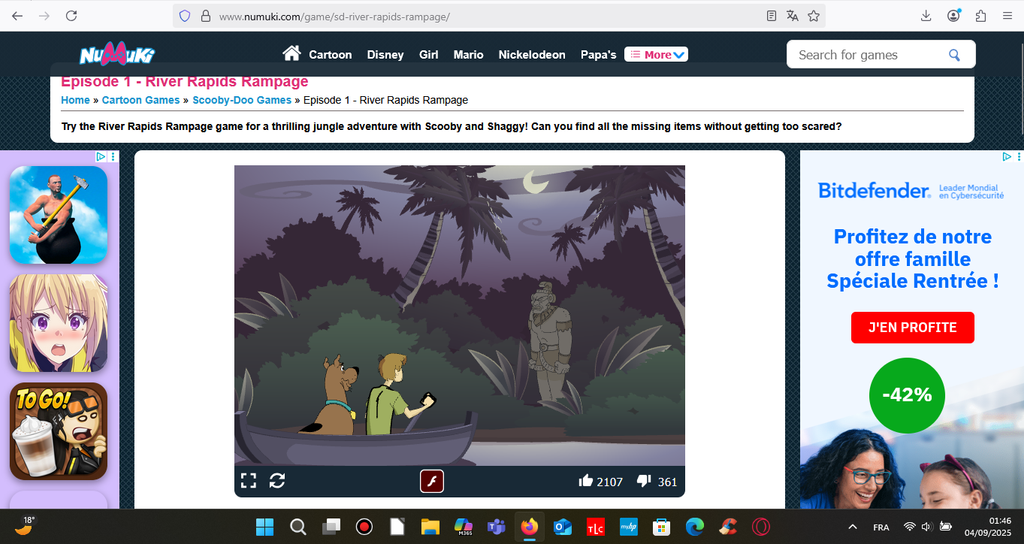Open Outlook from the taskbar
This screenshot has width=1024, height=544.
click(562, 527)
